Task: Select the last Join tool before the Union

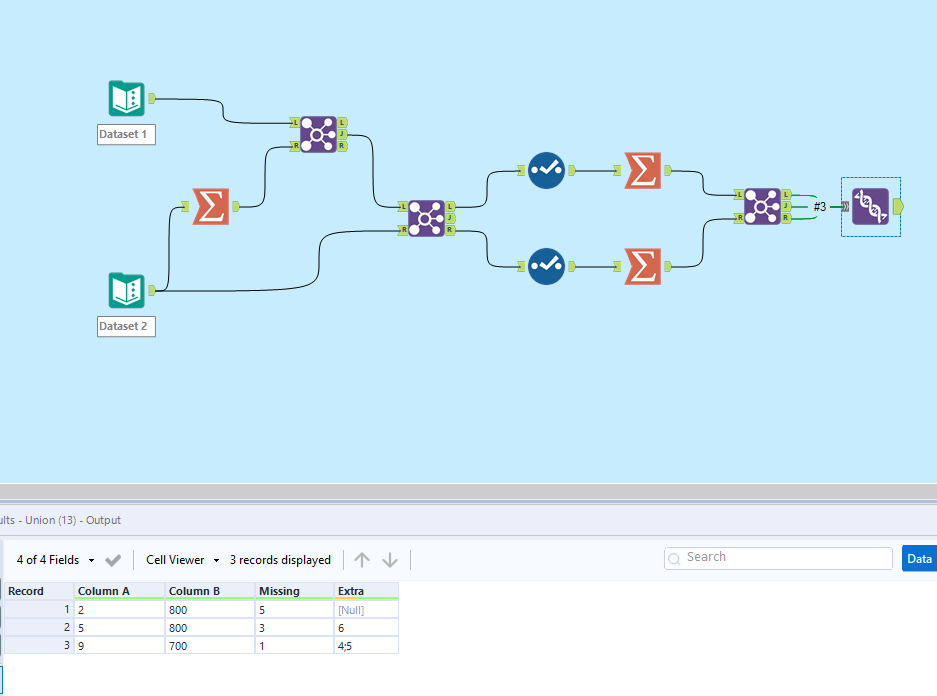Action: [x=762, y=207]
